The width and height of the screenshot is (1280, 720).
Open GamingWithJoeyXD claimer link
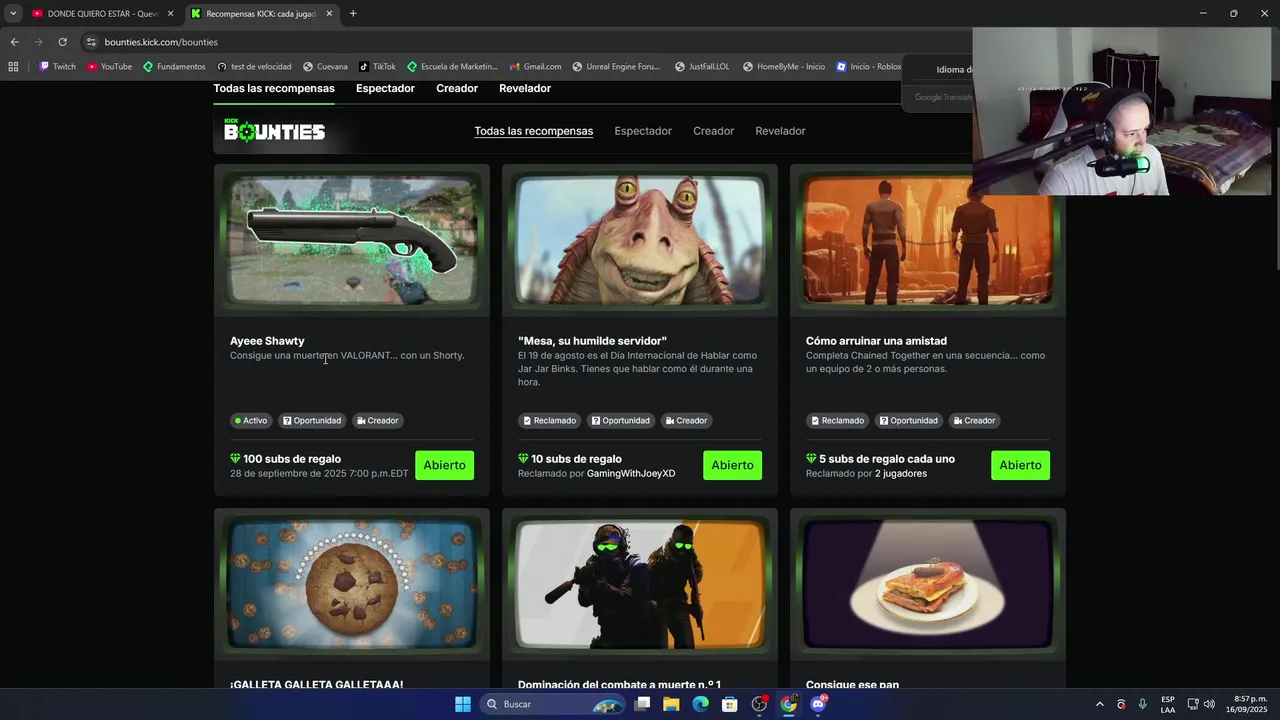tap(631, 473)
